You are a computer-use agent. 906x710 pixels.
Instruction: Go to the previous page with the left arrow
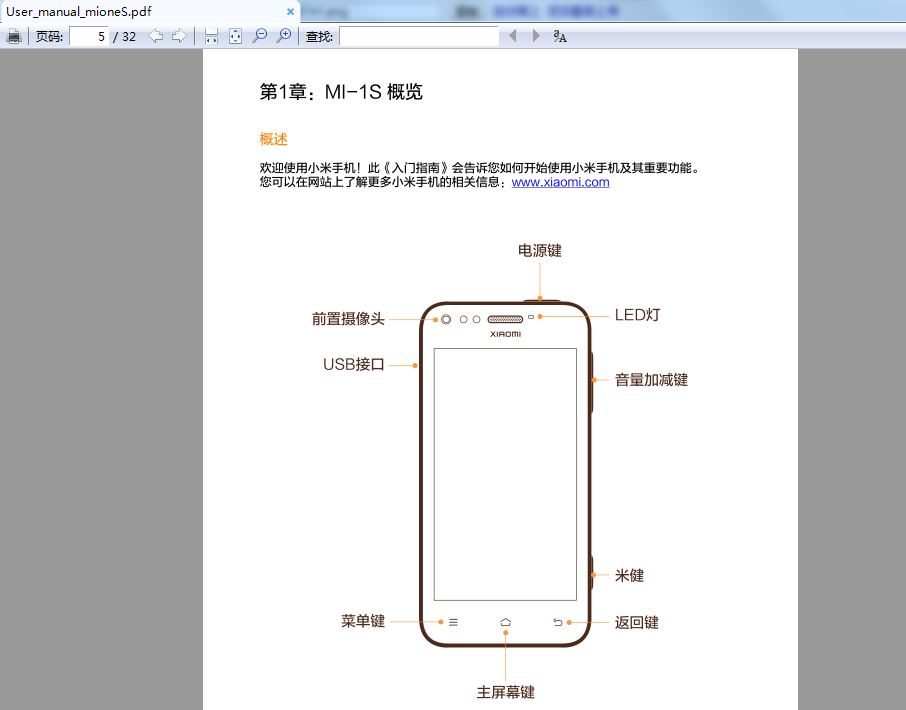tap(155, 36)
